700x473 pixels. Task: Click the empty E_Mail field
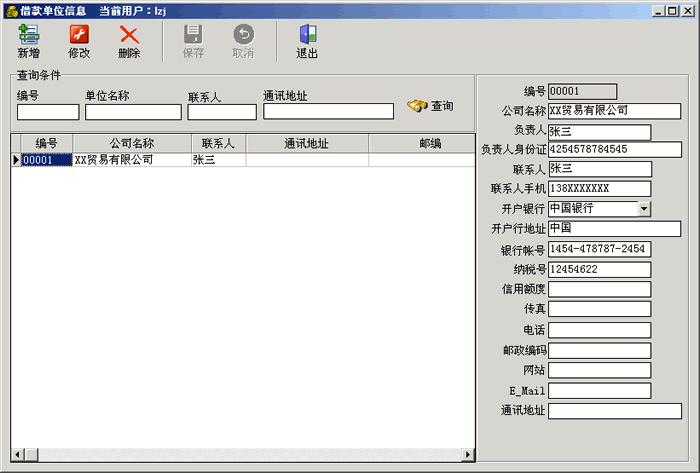600,391
